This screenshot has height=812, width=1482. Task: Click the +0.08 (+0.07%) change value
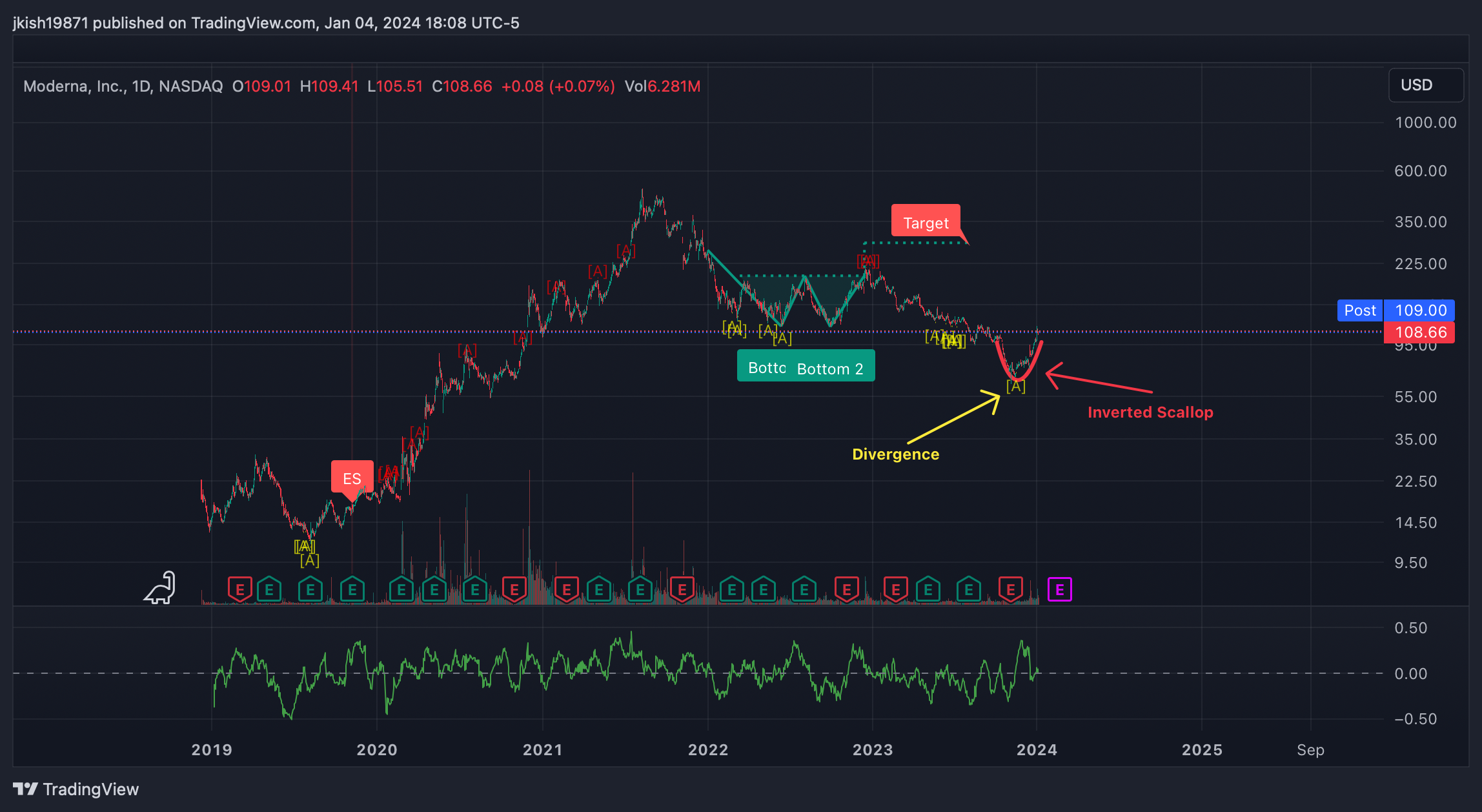tap(558, 86)
